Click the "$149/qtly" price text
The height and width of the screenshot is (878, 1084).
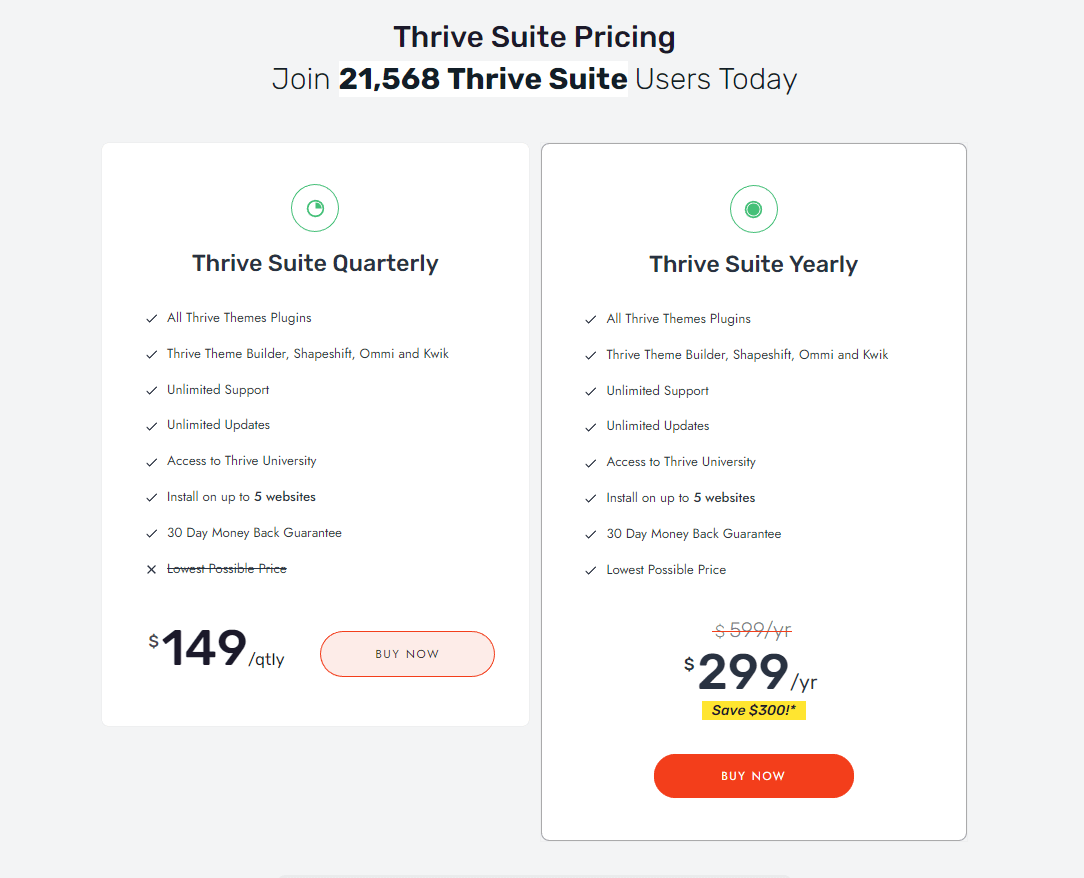point(213,650)
